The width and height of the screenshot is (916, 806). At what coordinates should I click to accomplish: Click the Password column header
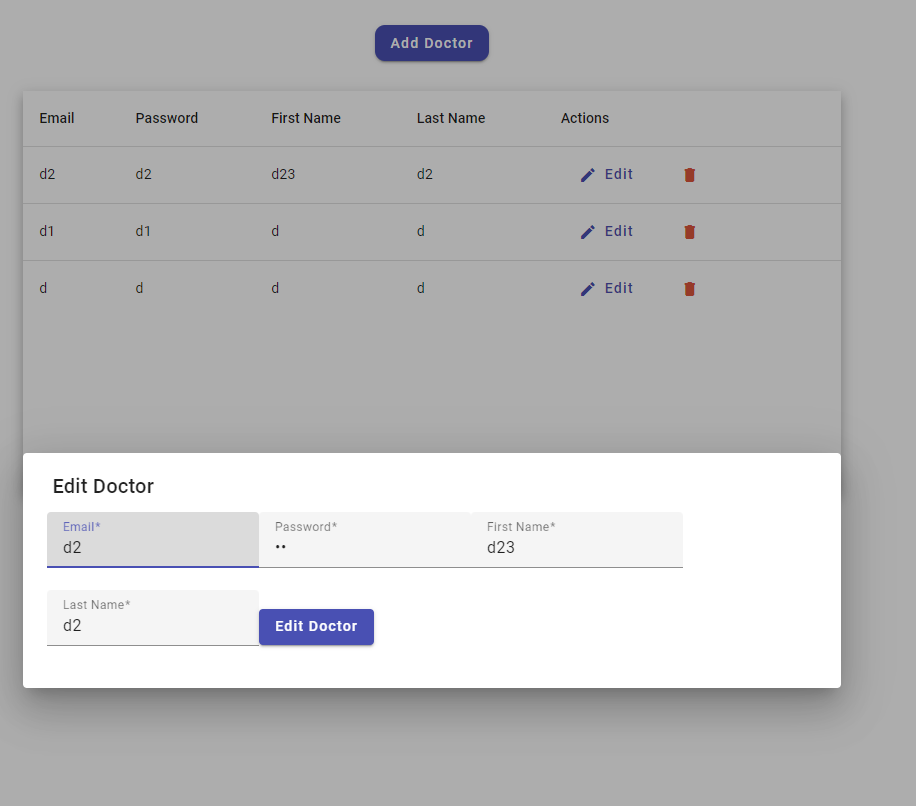(x=167, y=118)
